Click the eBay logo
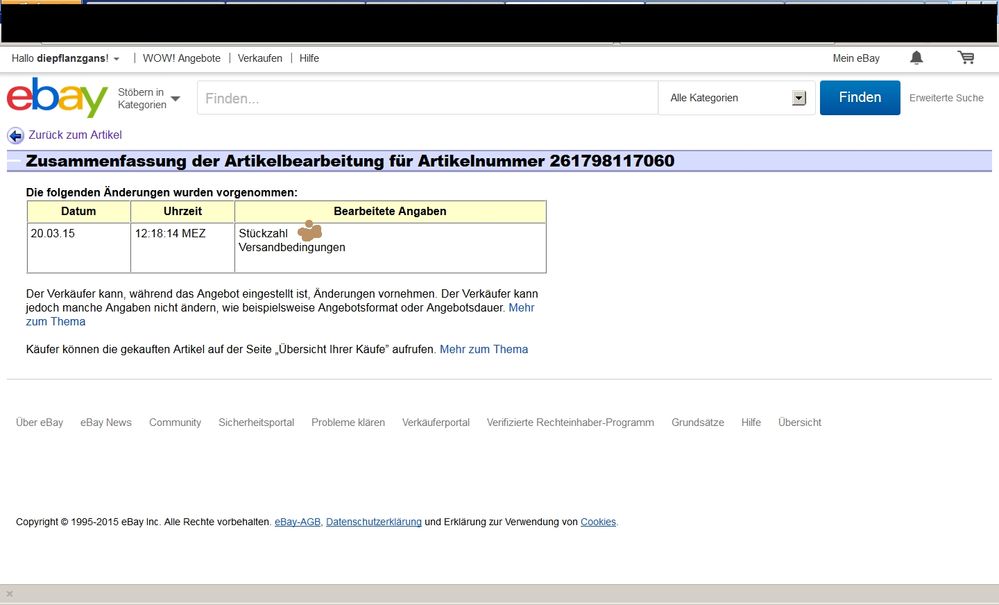The height and width of the screenshot is (605, 999). click(x=57, y=98)
